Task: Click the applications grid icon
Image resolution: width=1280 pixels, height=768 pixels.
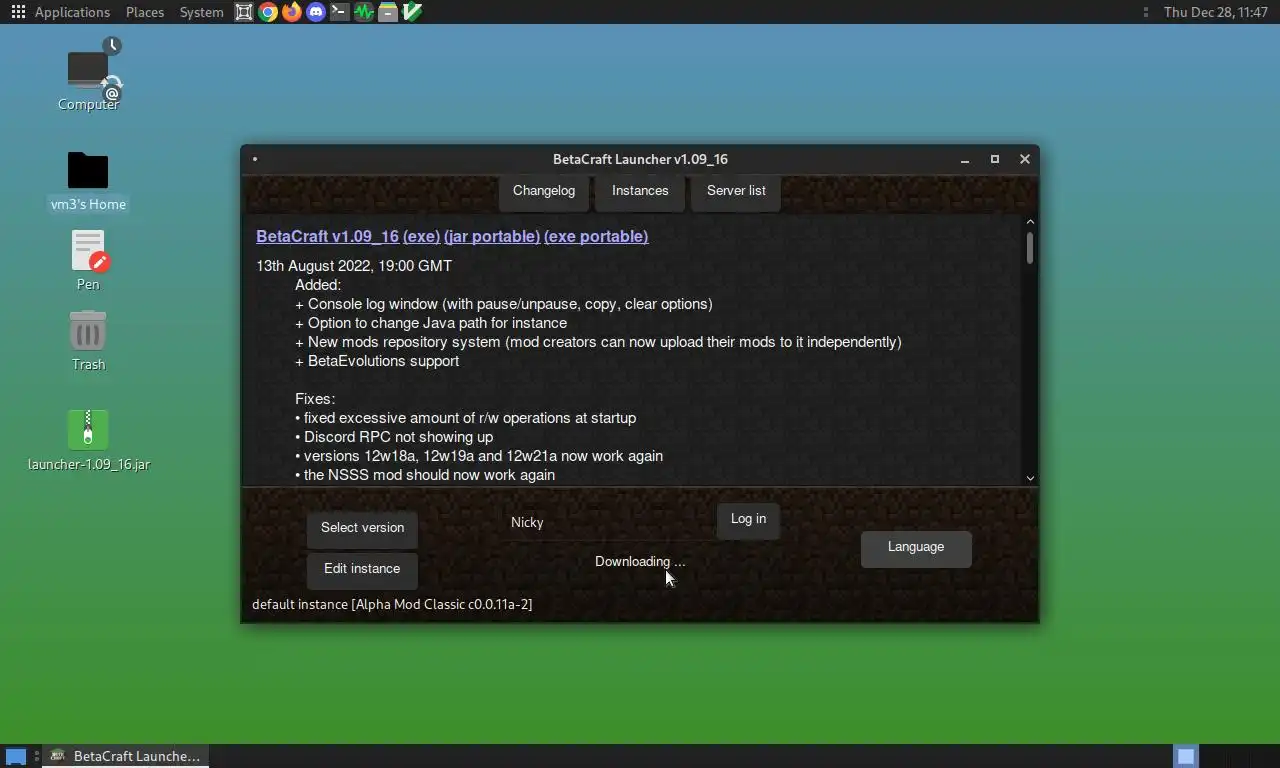Action: point(18,12)
